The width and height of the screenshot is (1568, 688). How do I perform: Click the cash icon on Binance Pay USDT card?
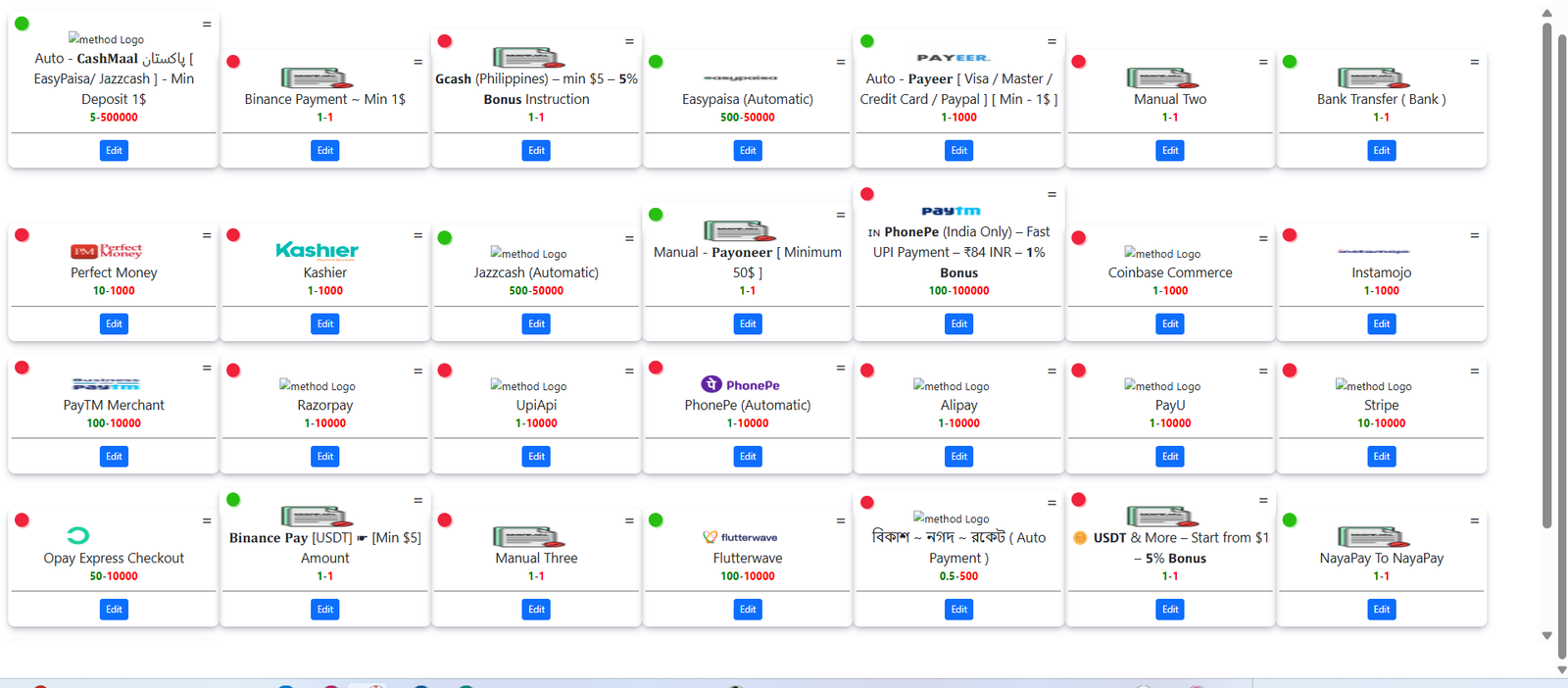pyautogui.click(x=317, y=516)
